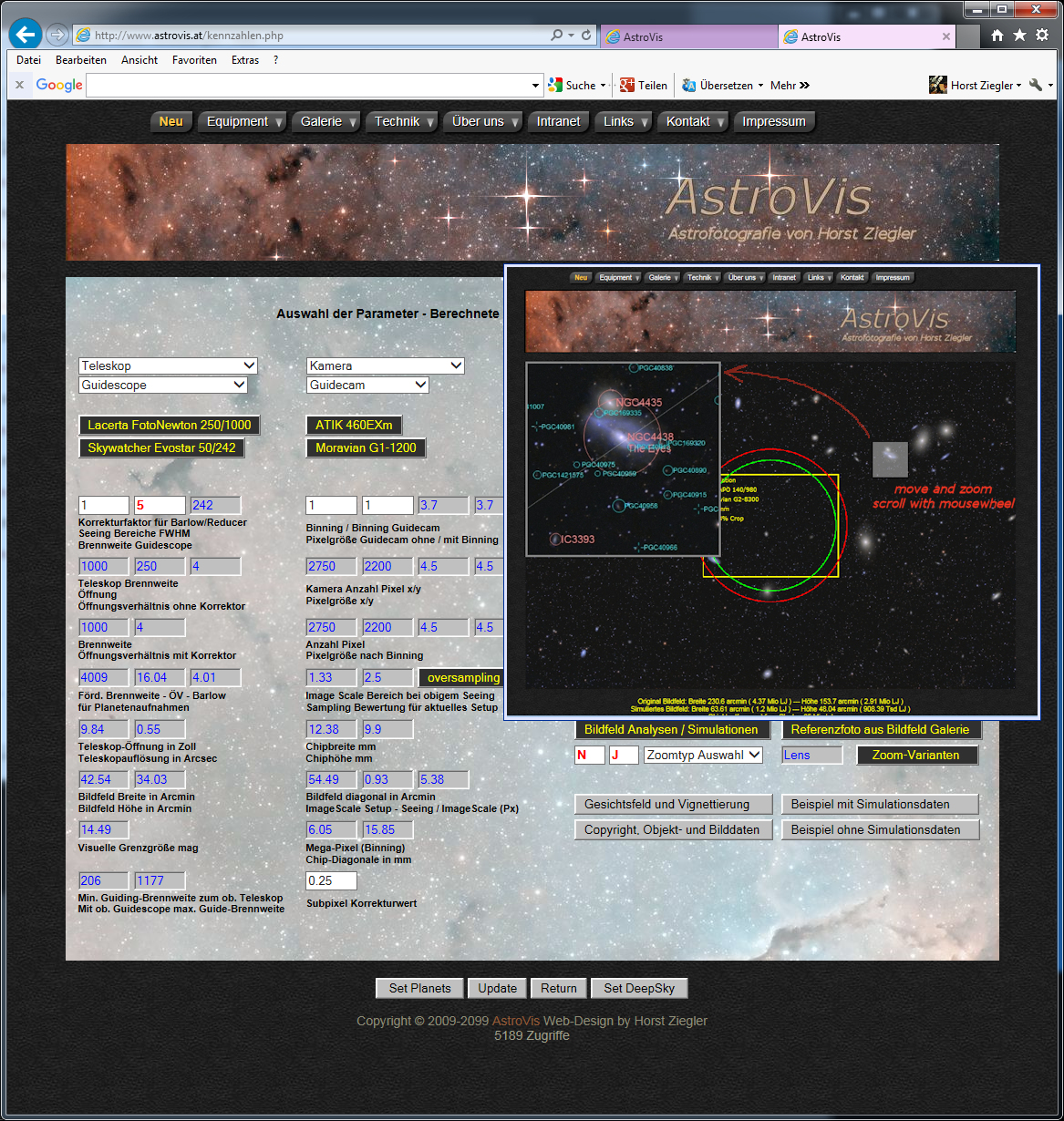Image resolution: width=1064 pixels, height=1121 pixels.
Task: Open the Datei menu
Action: [28, 60]
